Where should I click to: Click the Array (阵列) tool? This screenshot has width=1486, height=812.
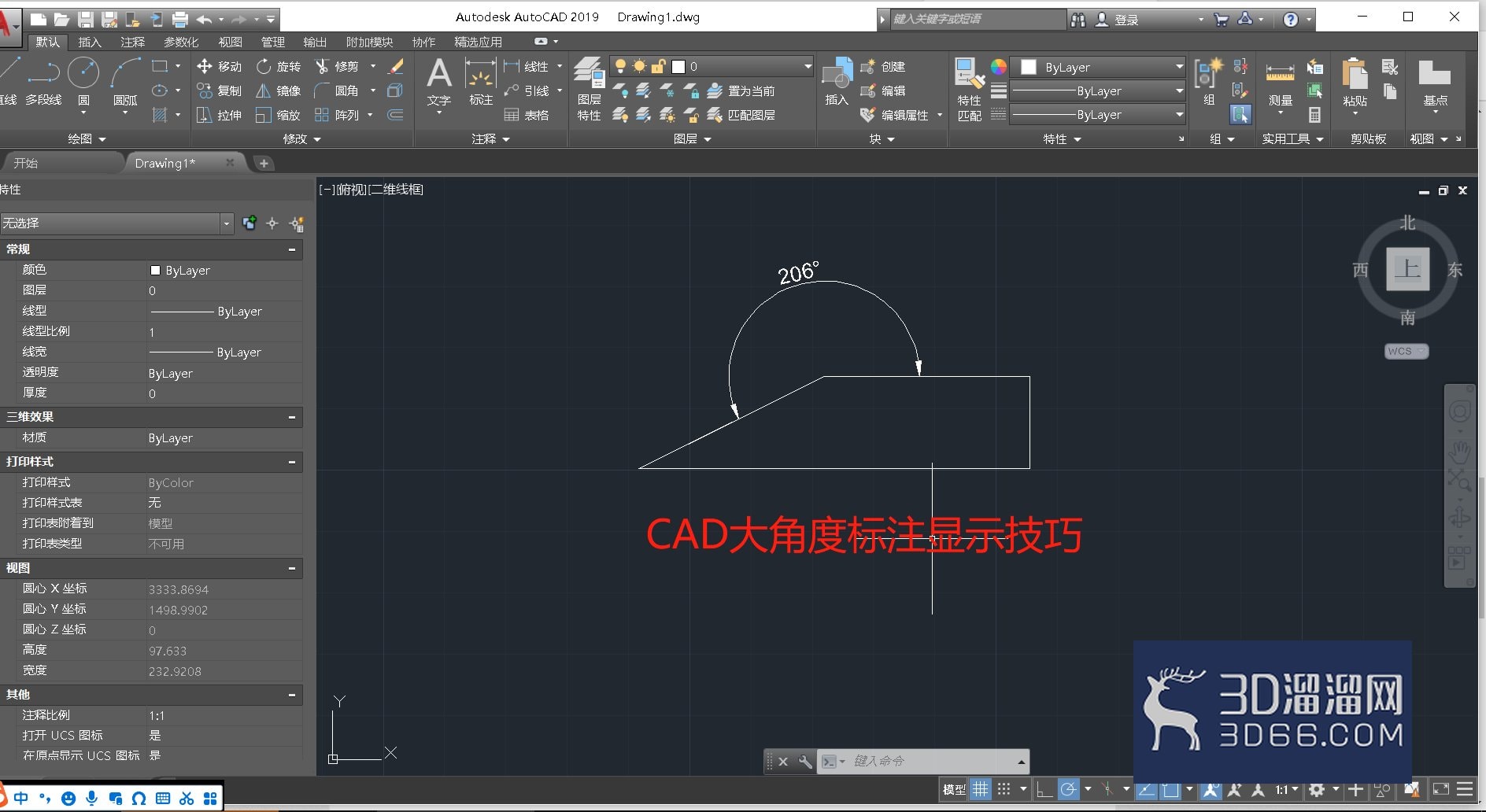pyautogui.click(x=337, y=115)
